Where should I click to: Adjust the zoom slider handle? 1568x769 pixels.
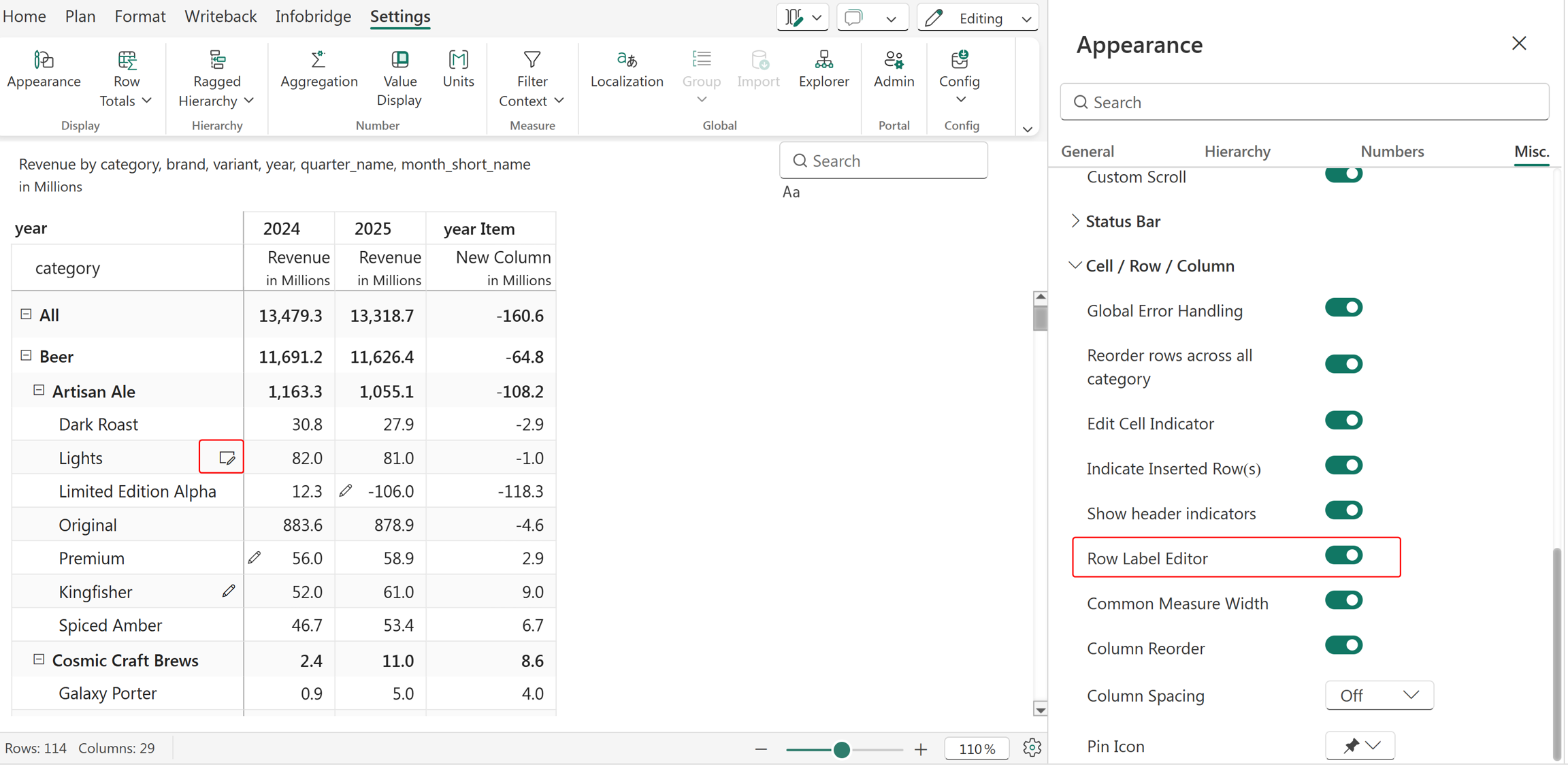[841, 749]
